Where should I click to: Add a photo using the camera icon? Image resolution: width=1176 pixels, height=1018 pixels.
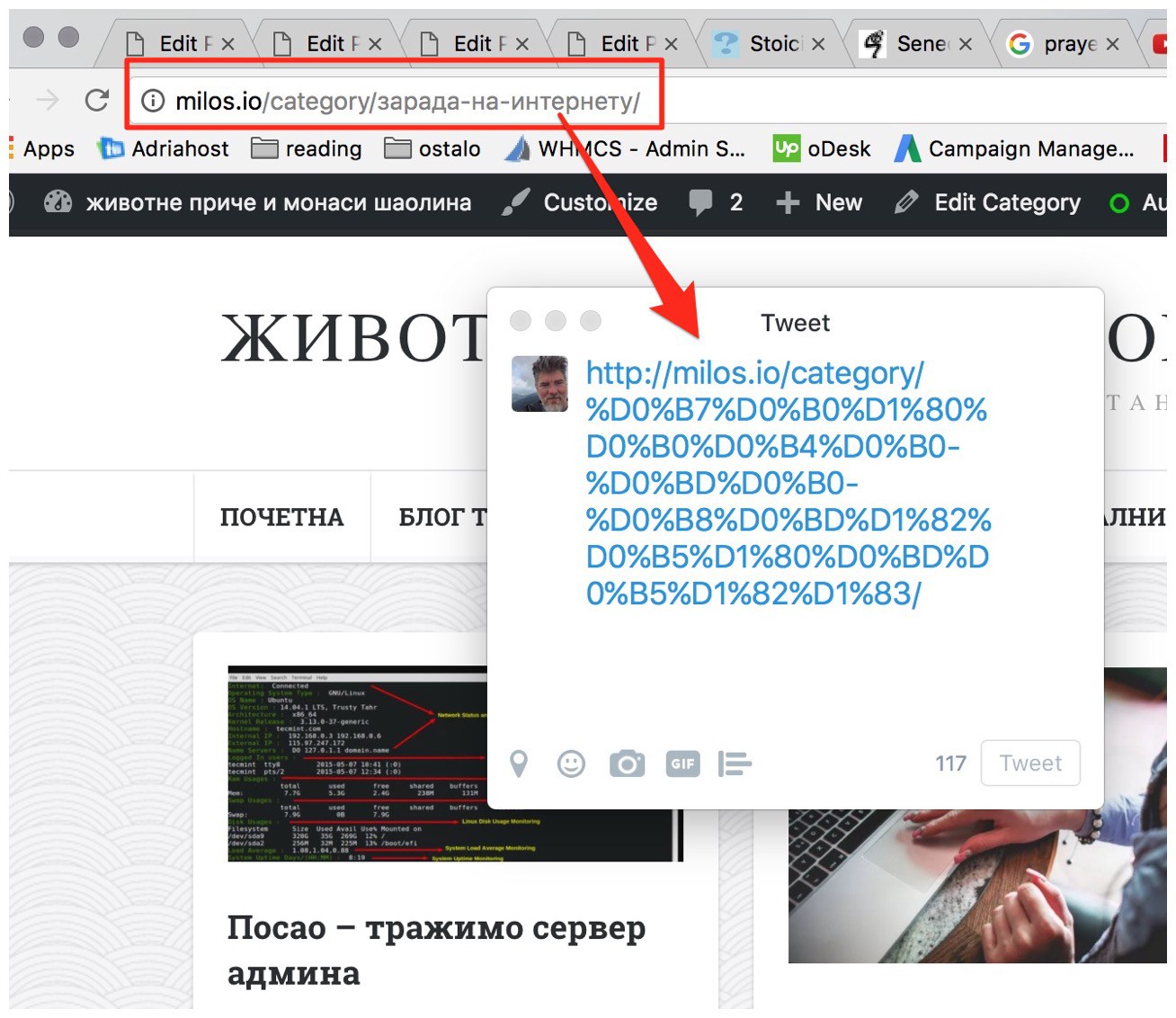click(x=627, y=763)
